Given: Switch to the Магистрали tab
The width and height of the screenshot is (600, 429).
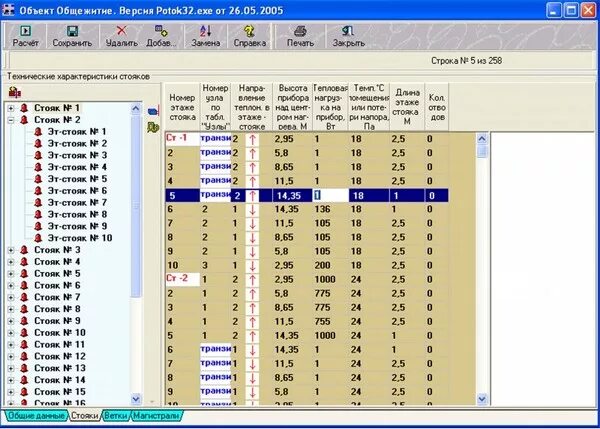Looking at the screenshot, I should tap(157, 416).
